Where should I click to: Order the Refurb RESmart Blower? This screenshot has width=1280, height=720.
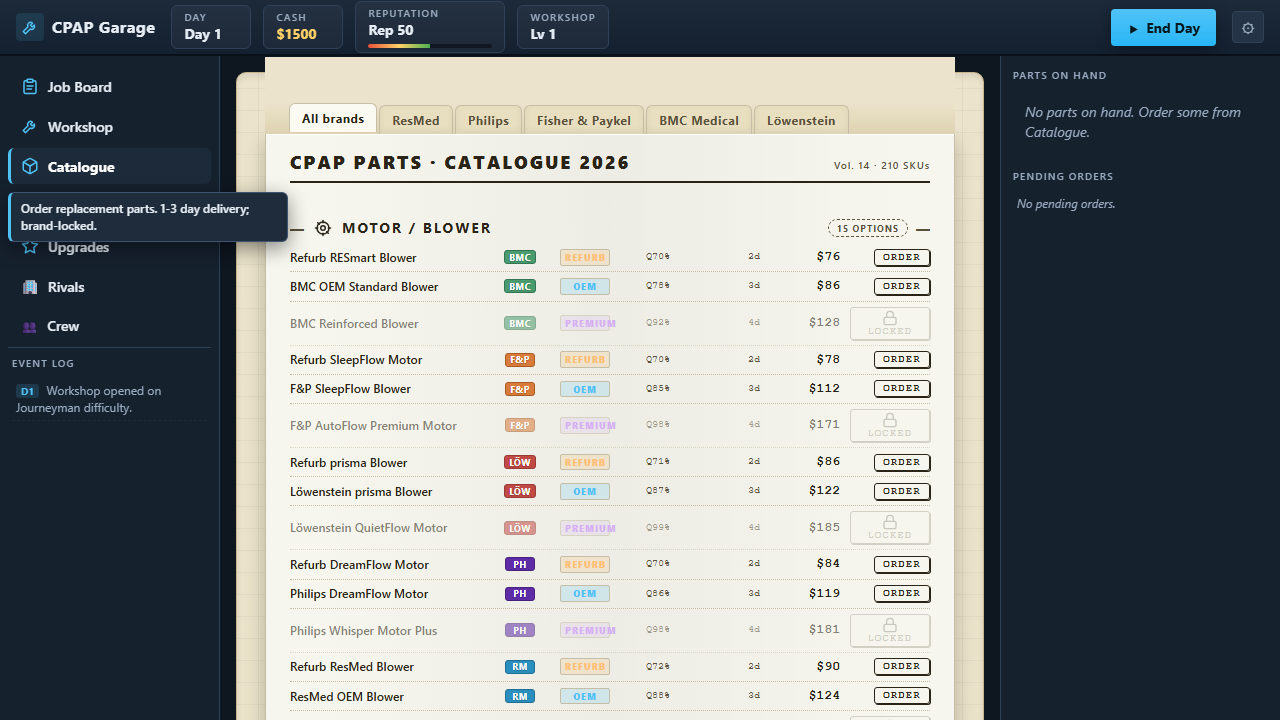pyautogui.click(x=902, y=257)
